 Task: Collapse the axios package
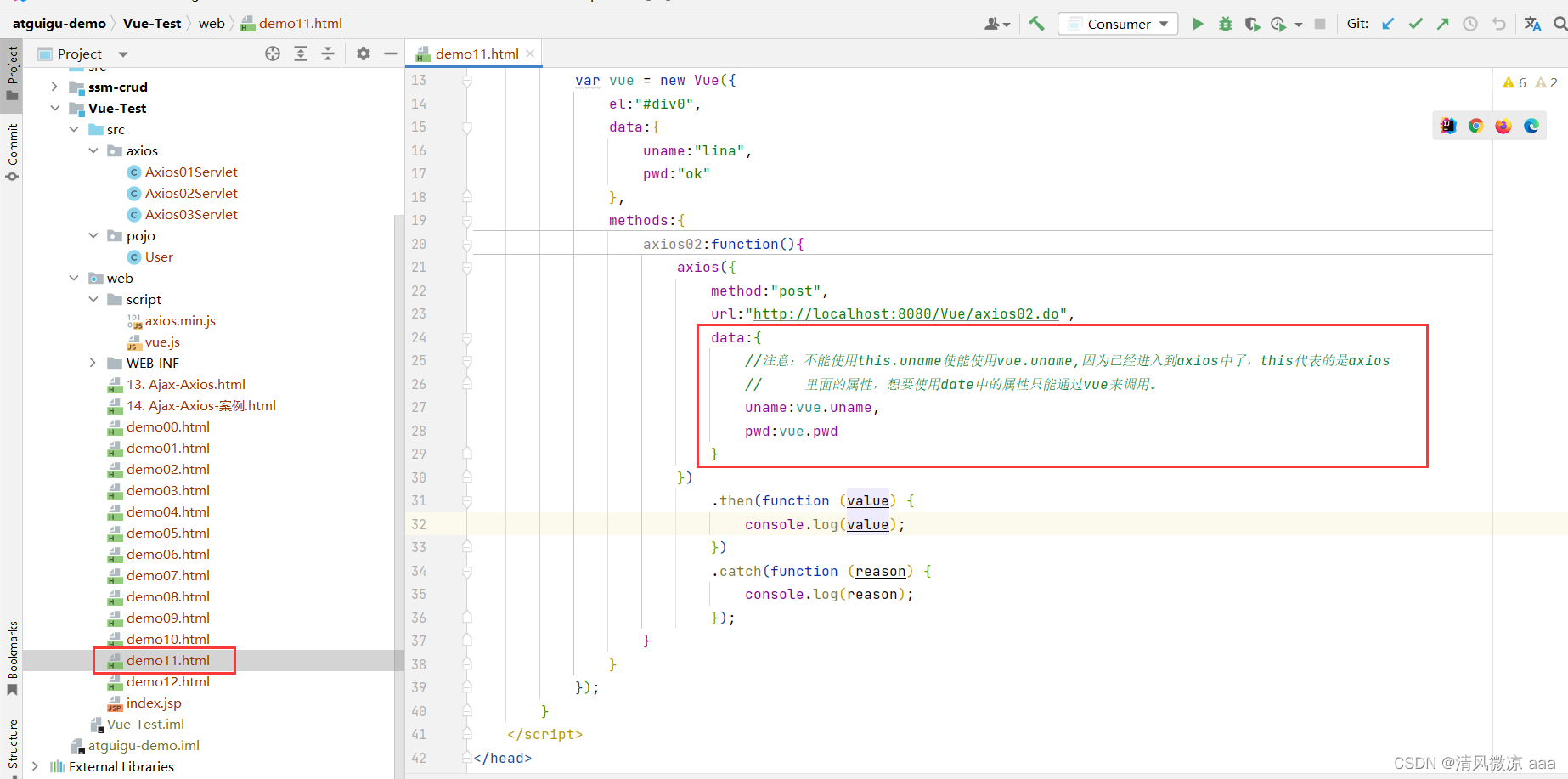93,150
